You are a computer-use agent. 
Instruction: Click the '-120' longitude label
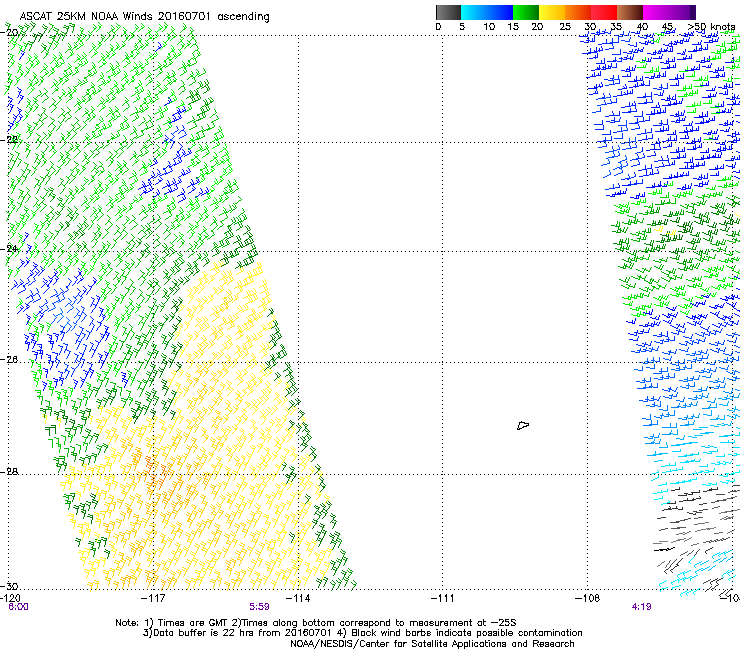tap(10, 598)
